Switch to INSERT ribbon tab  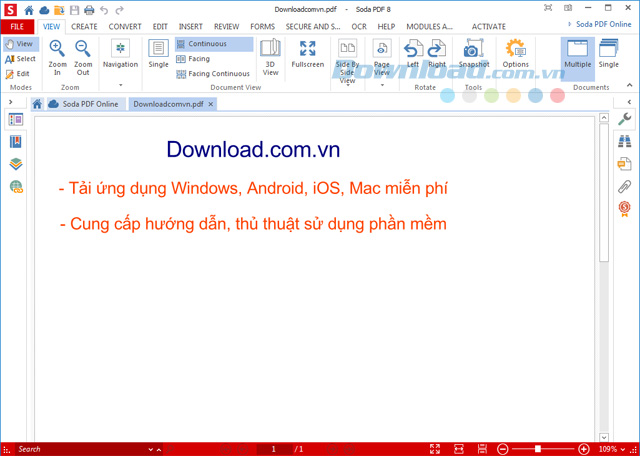click(x=191, y=27)
